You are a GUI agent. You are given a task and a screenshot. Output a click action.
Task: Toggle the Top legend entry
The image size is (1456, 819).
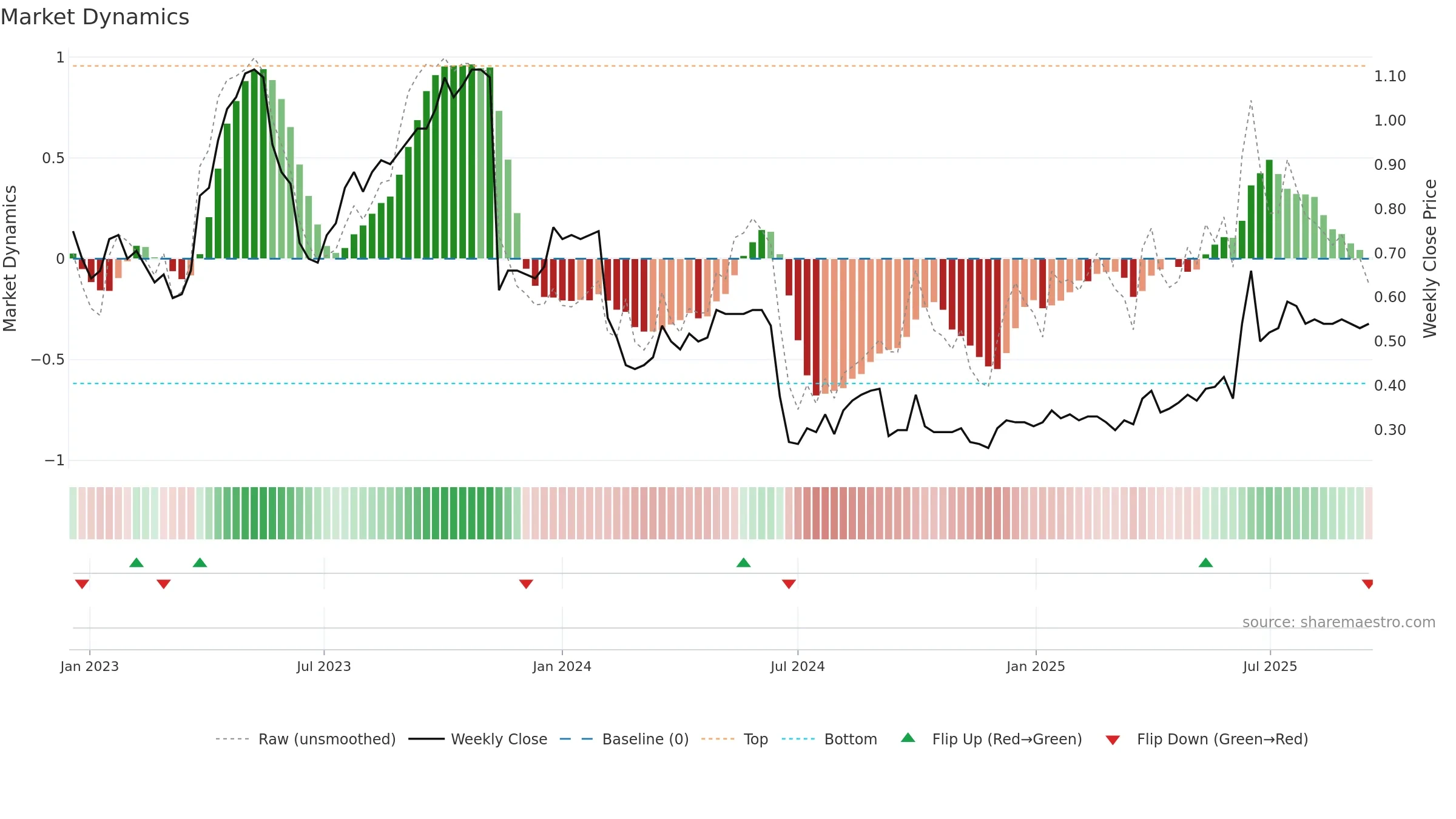pyautogui.click(x=735, y=739)
